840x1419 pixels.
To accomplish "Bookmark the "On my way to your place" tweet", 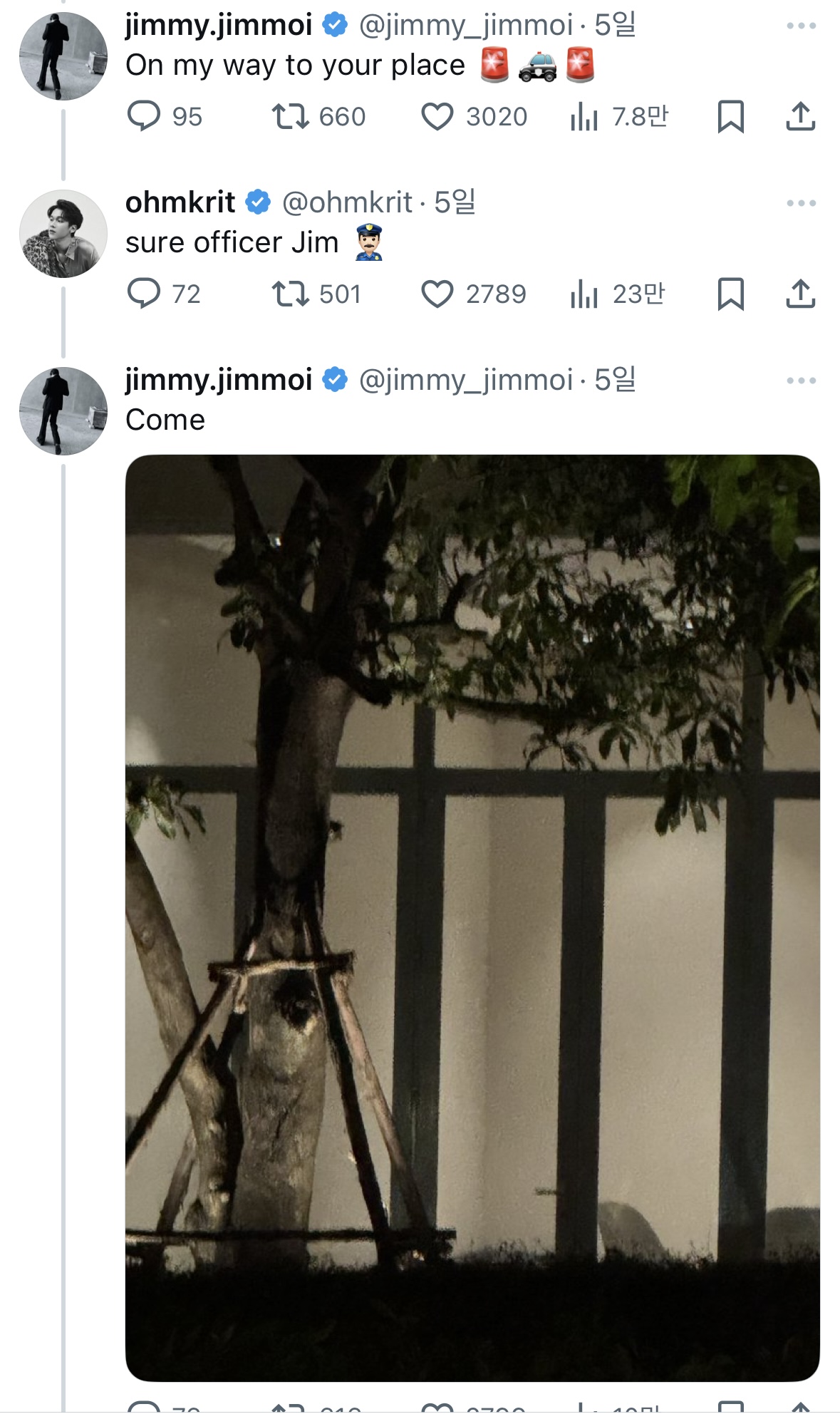I will pos(730,116).
